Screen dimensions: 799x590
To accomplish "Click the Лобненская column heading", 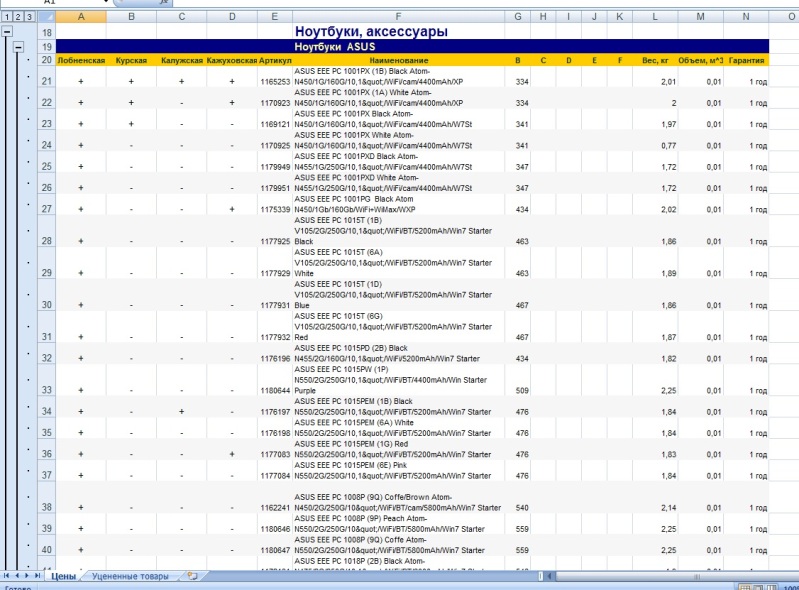I will (x=81, y=60).
